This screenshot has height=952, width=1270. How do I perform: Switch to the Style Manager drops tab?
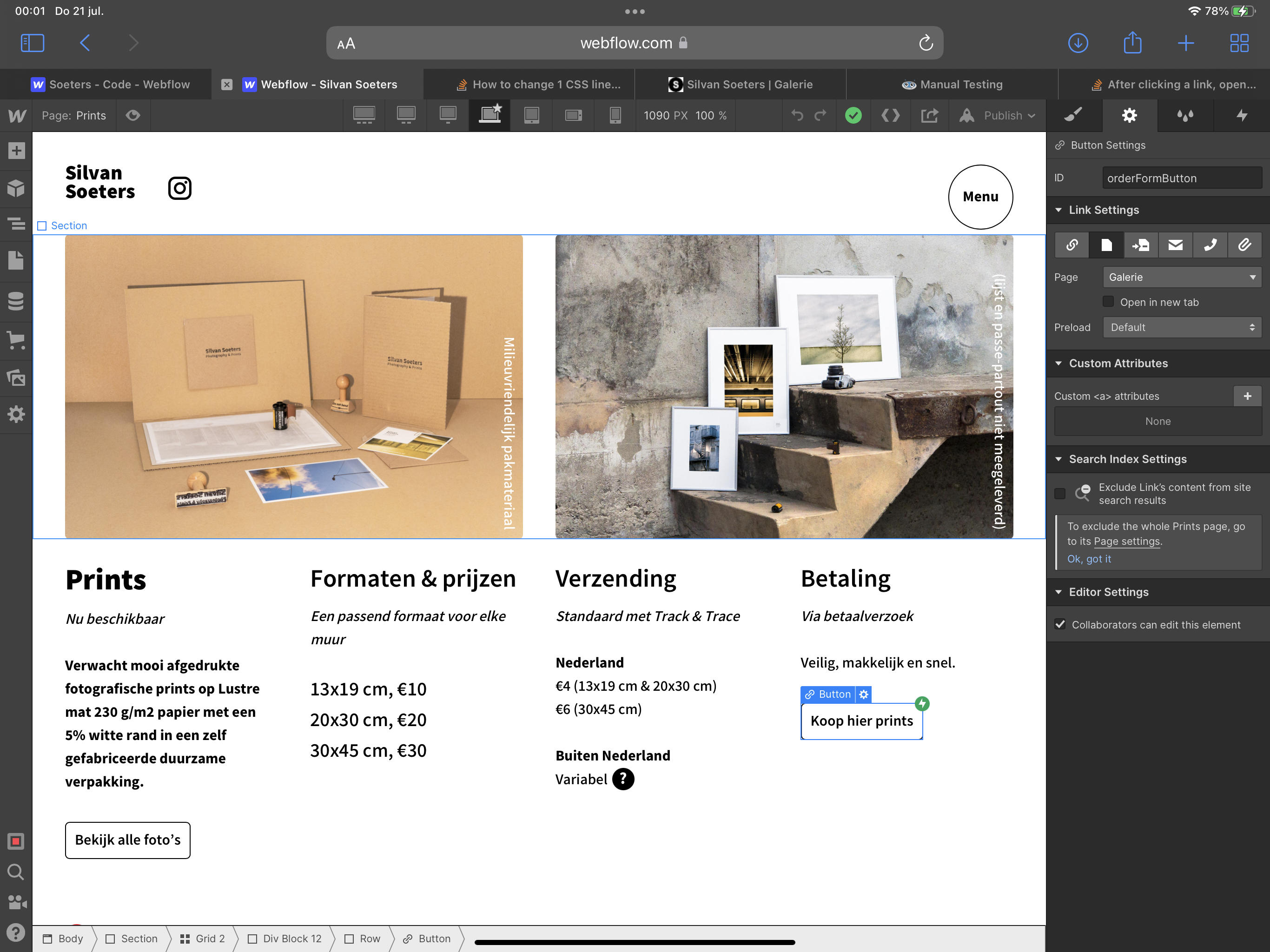(x=1185, y=115)
